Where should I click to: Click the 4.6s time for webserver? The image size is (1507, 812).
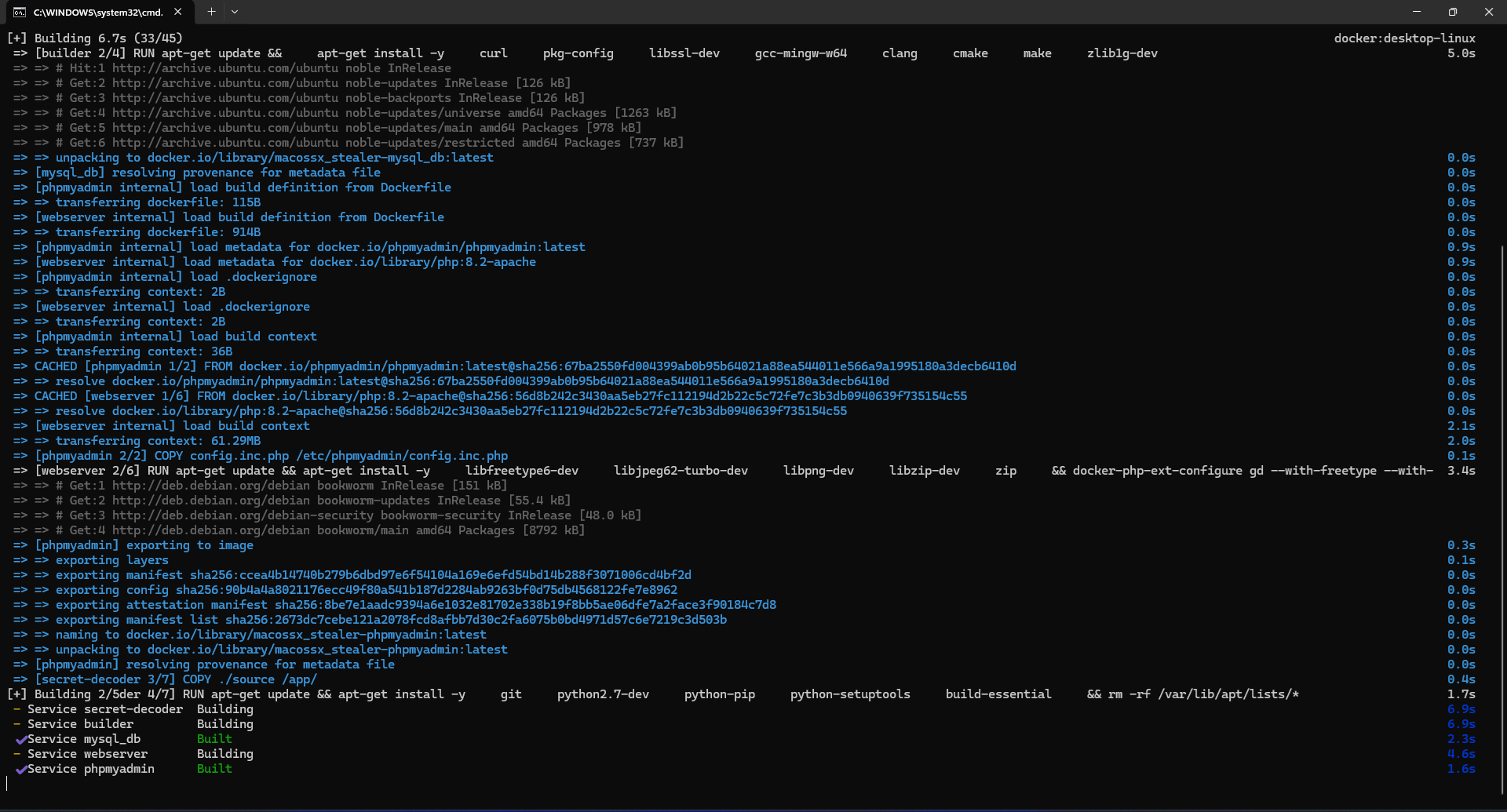point(1461,754)
